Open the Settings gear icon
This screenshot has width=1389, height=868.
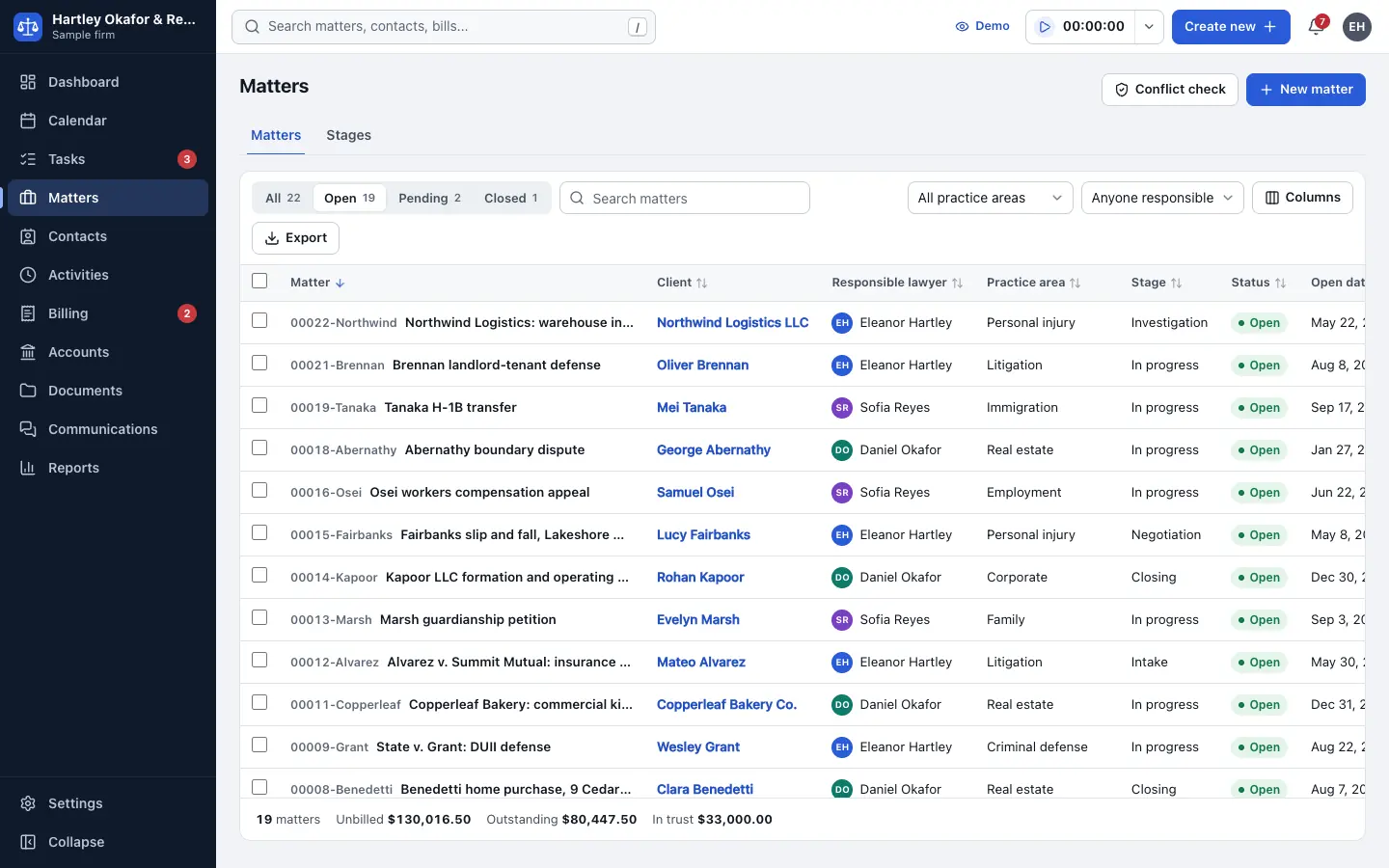click(28, 803)
